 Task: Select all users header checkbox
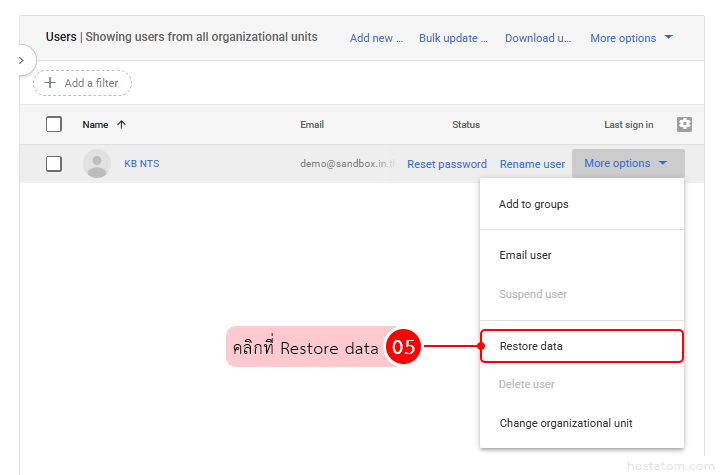pyautogui.click(x=54, y=124)
